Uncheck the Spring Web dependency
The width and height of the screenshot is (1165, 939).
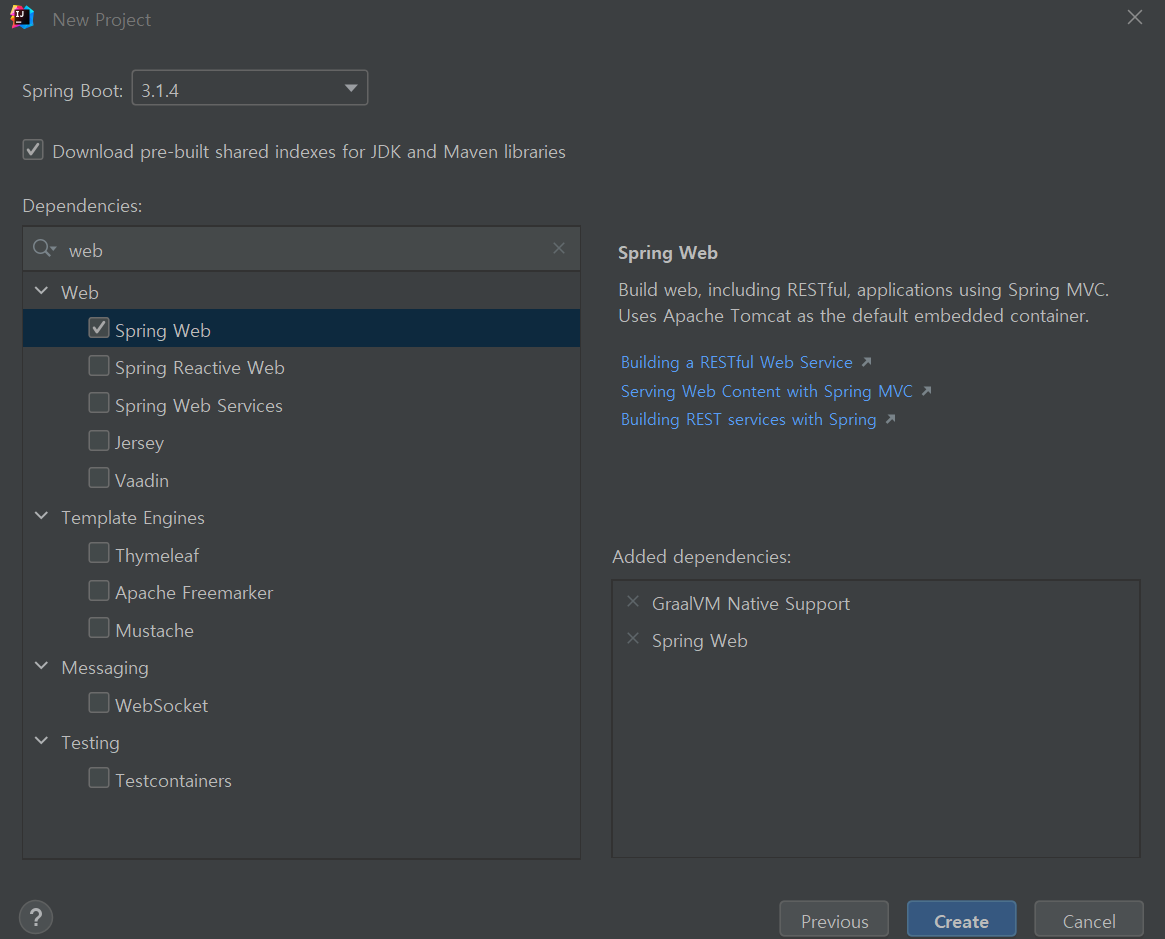point(99,328)
